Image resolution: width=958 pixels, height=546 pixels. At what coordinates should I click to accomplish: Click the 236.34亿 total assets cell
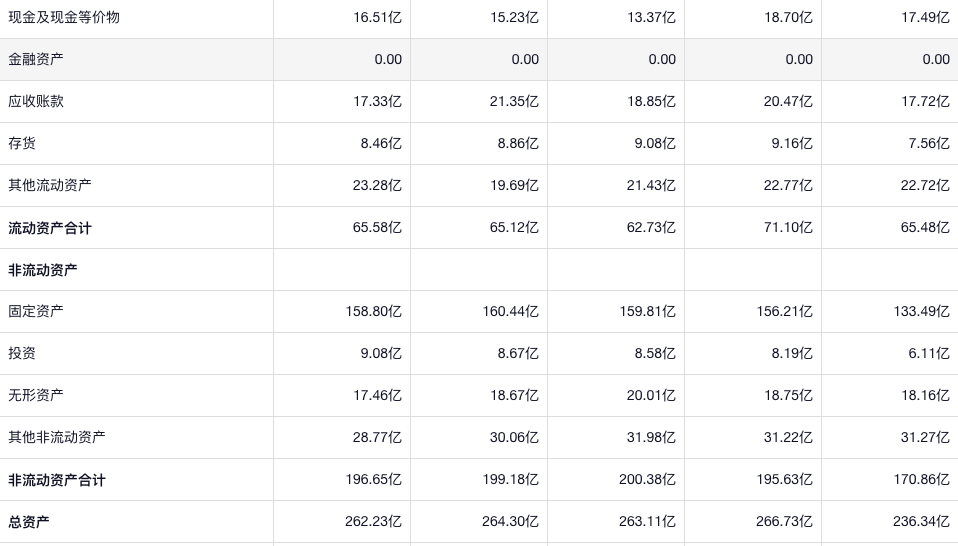click(921, 522)
